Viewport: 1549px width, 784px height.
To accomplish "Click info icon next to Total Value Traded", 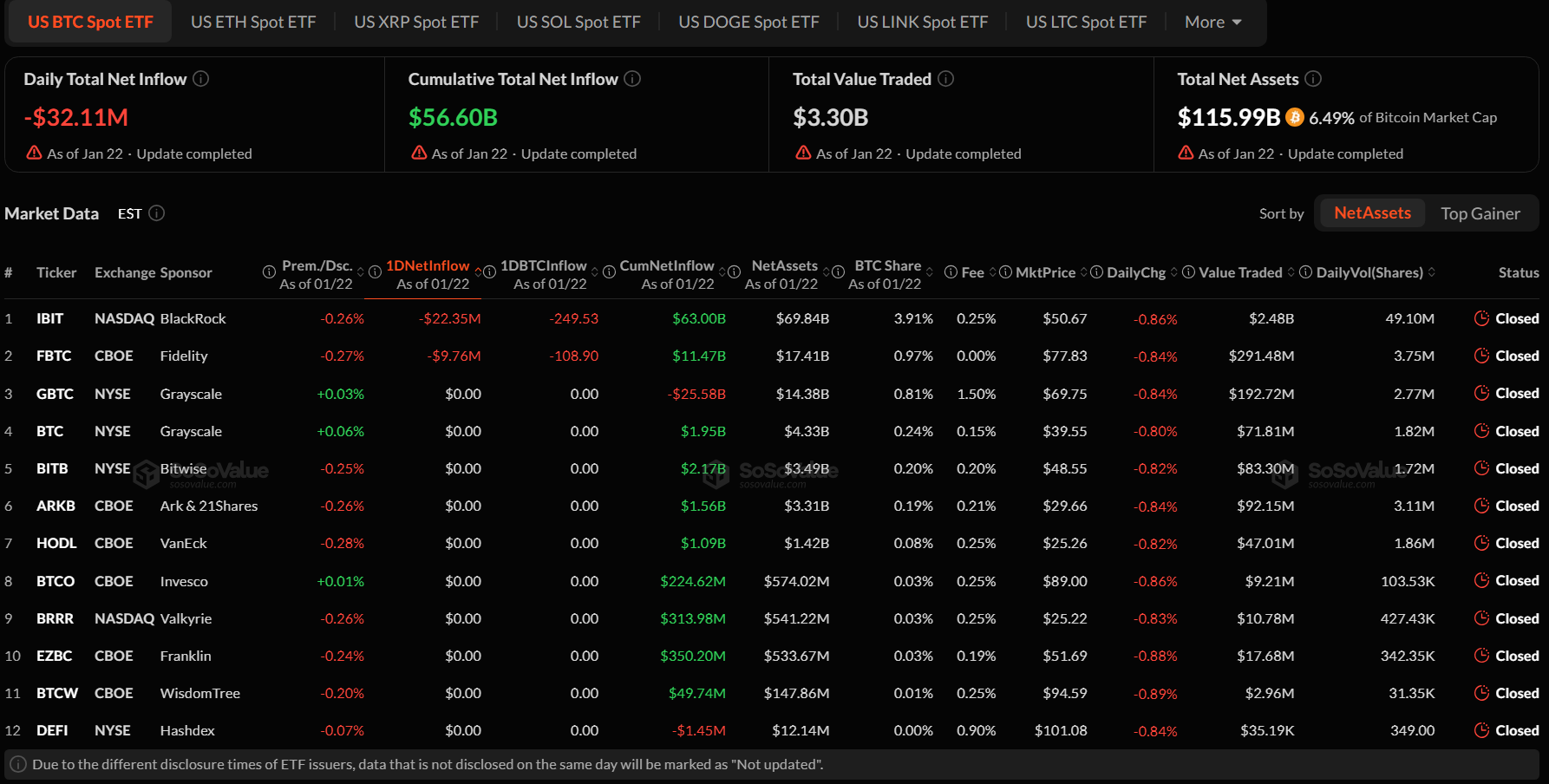I will click(946, 79).
